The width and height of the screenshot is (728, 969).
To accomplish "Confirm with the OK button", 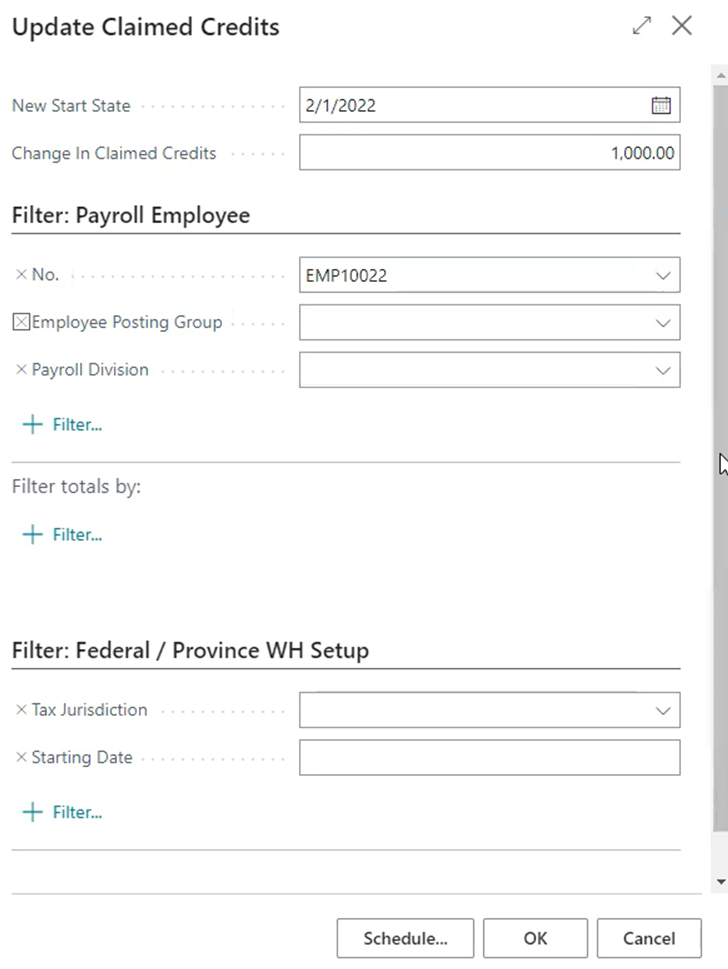I will click(x=535, y=938).
